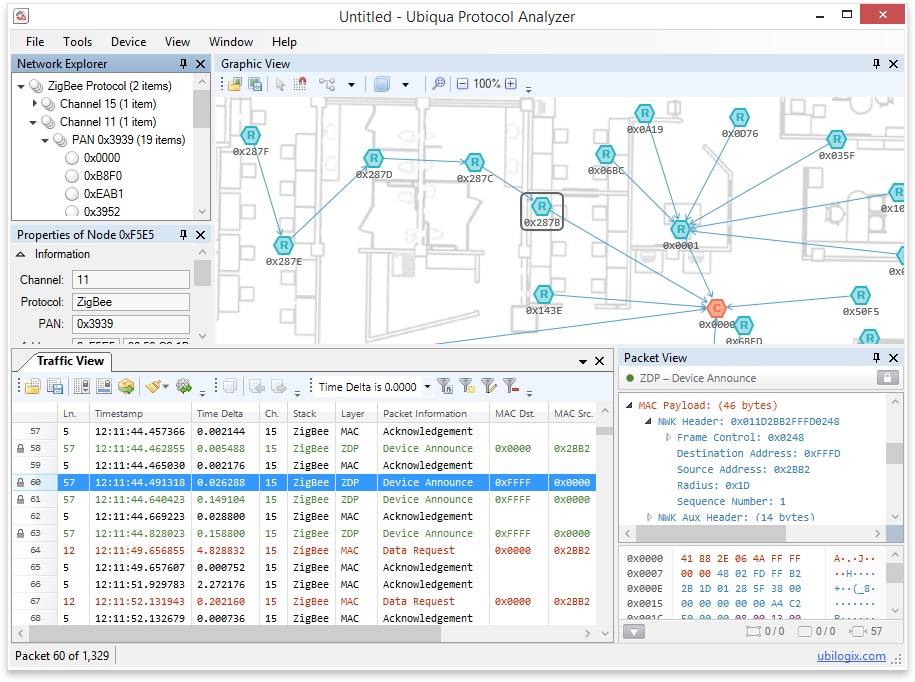Viewport: 915px width, 682px height.
Task: Open the Tools menu
Action: click(78, 42)
